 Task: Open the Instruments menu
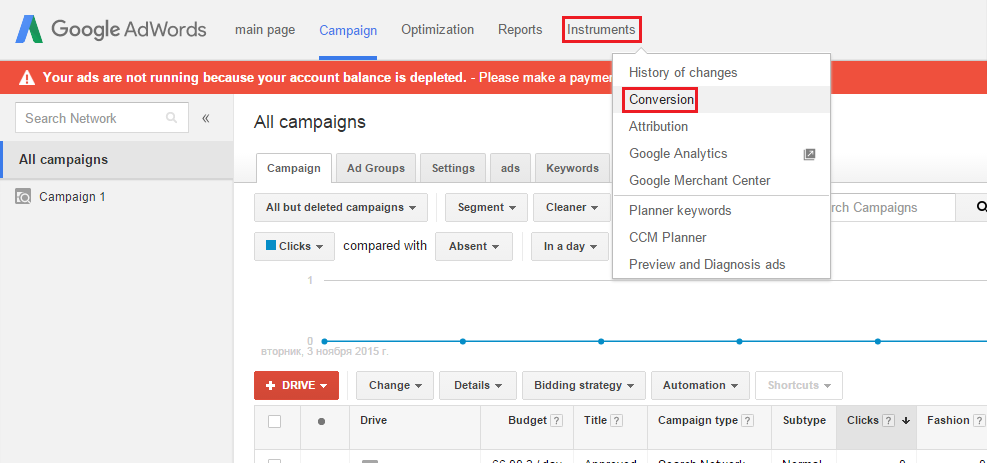click(601, 30)
